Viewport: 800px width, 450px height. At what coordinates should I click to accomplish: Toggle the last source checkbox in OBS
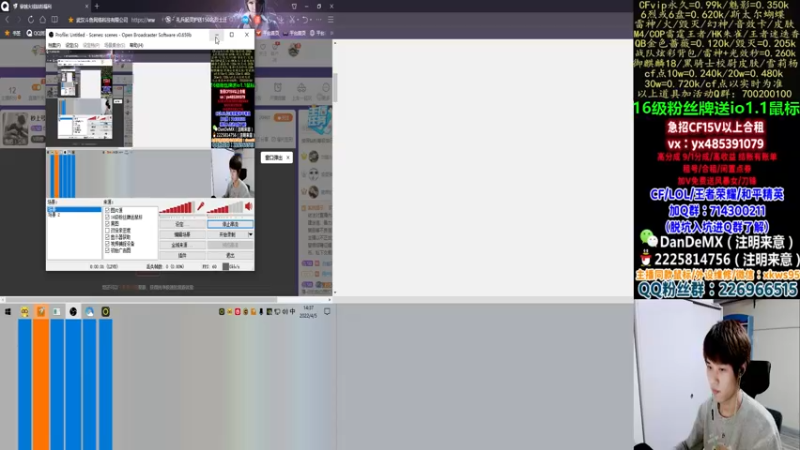(107, 250)
